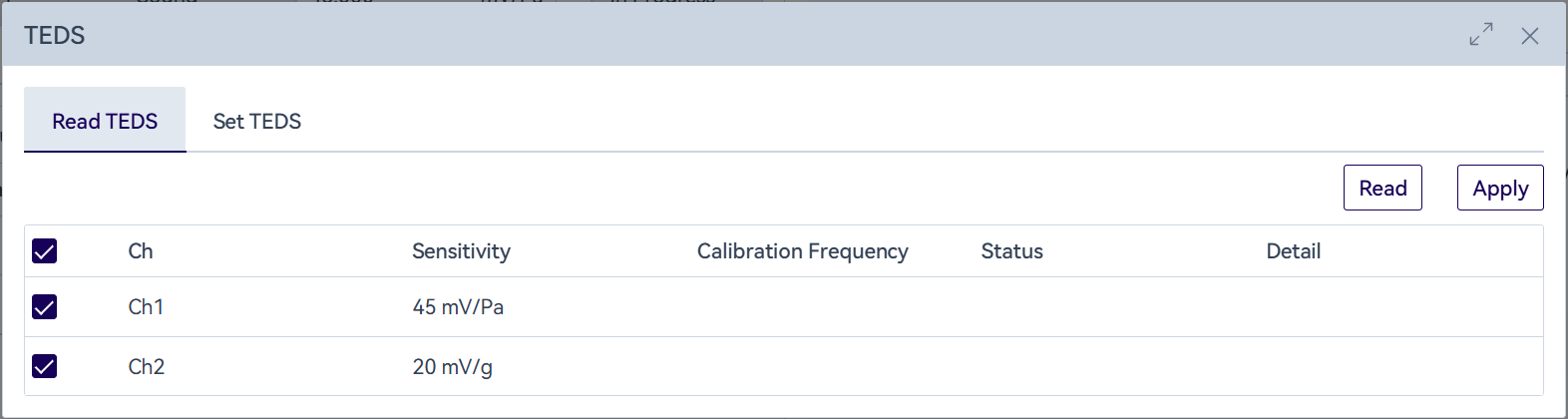Click the TEDS dialog title text
This screenshot has height=419, width=1568.
55,36
